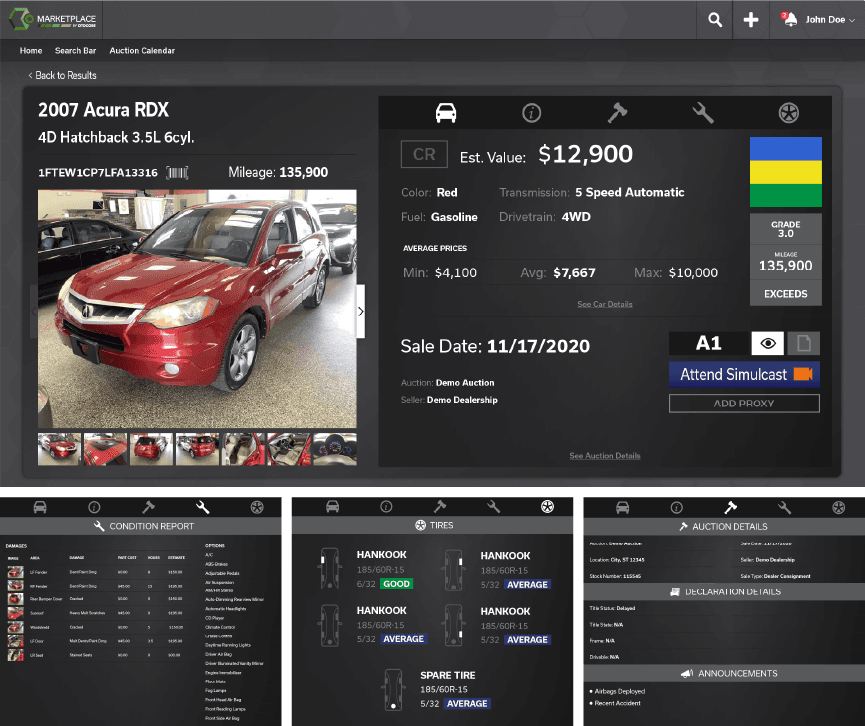The image size is (865, 726).
Task: Click gavel icon in Tires panel
Action: [440, 506]
